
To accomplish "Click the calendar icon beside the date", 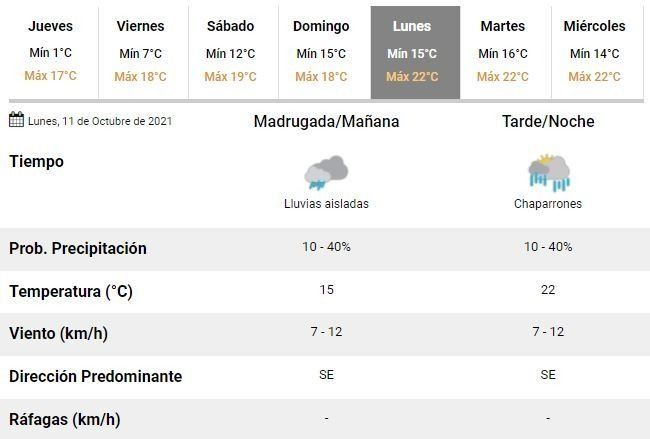I will point(16,121).
